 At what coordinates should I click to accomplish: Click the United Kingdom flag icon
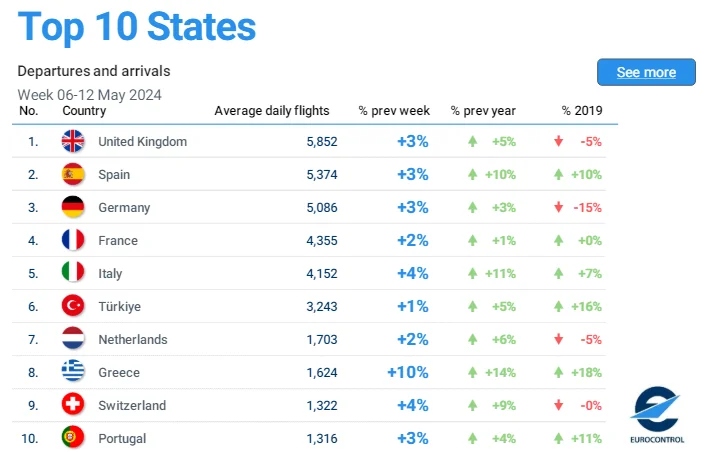pos(73,141)
